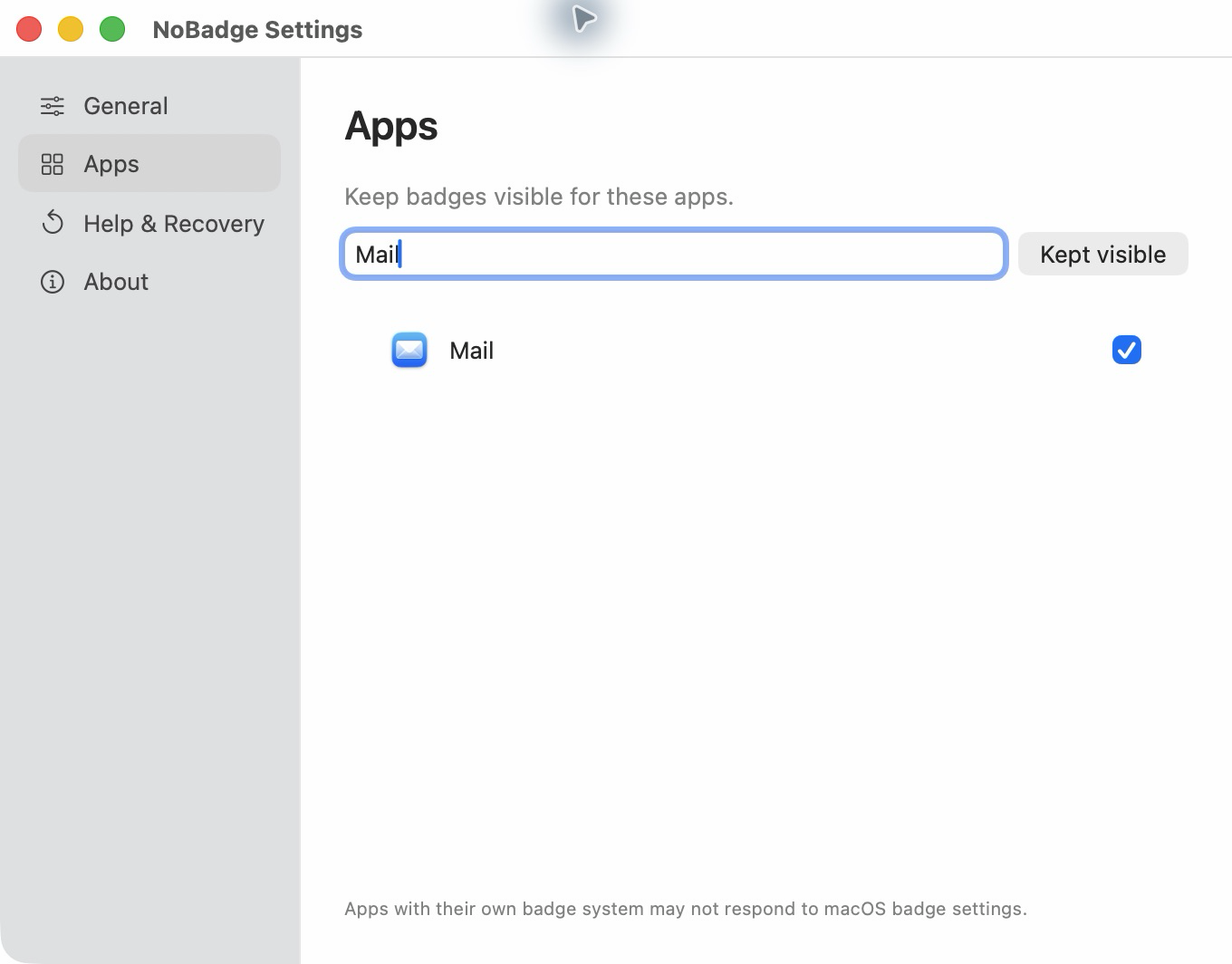Focus the app search field containing Mail
The image size is (1232, 964).
(674, 254)
